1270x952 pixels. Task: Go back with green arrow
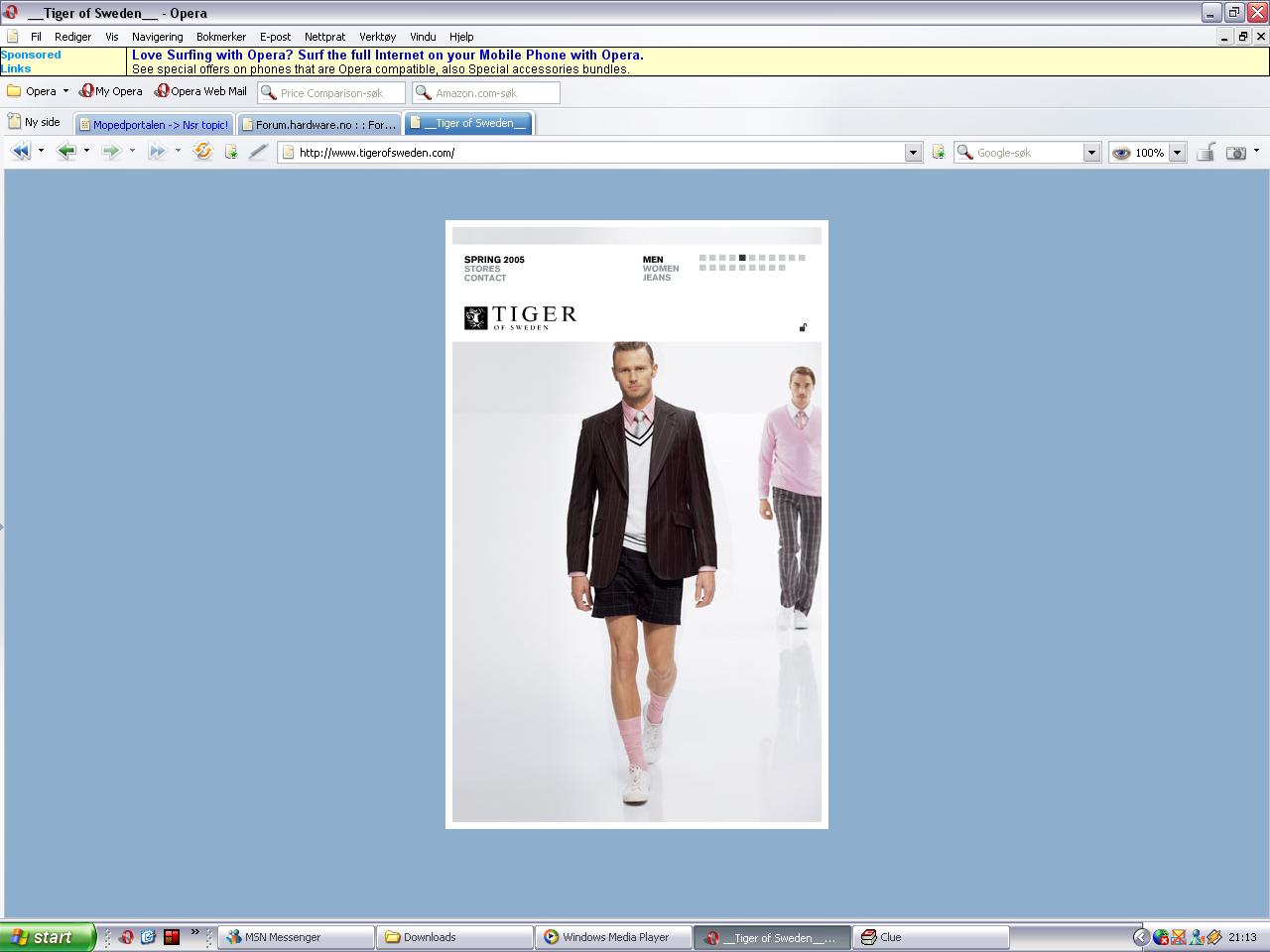click(66, 152)
